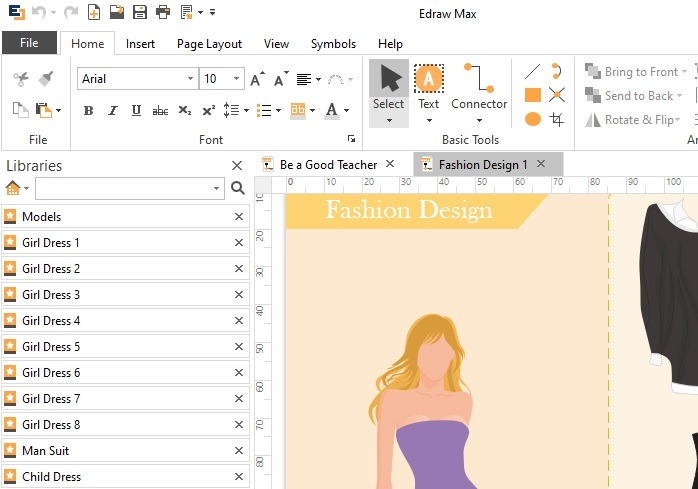Viewport: 698px width, 489px height.
Task: Select the Rectangle shape tool
Action: (x=533, y=95)
